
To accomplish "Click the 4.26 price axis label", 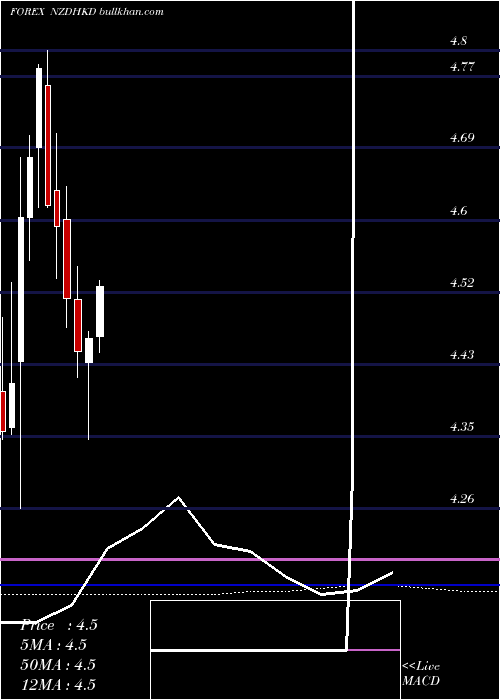I will 462,499.
